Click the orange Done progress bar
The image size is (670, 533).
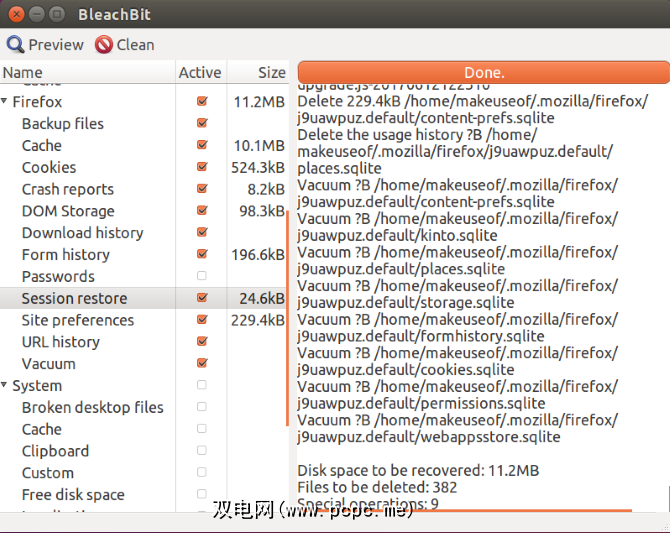(484, 72)
